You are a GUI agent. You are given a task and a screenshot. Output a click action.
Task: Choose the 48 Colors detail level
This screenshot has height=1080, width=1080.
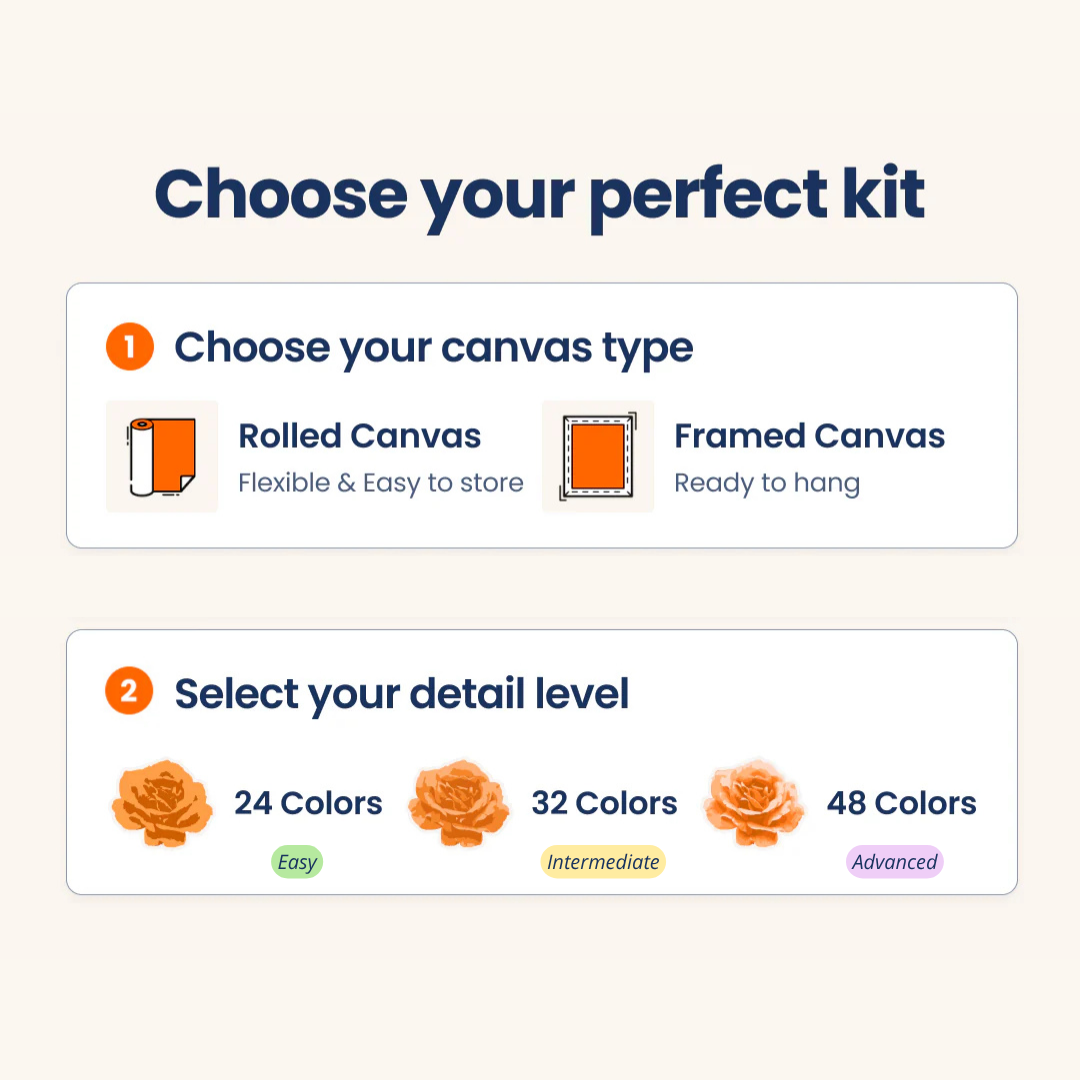(901, 803)
